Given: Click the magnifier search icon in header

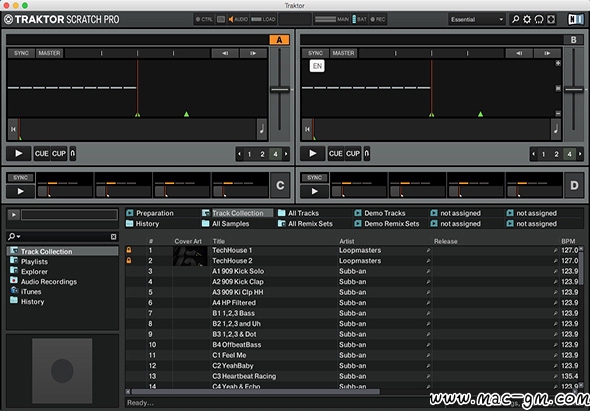Looking at the screenshot, I should click(515, 19).
